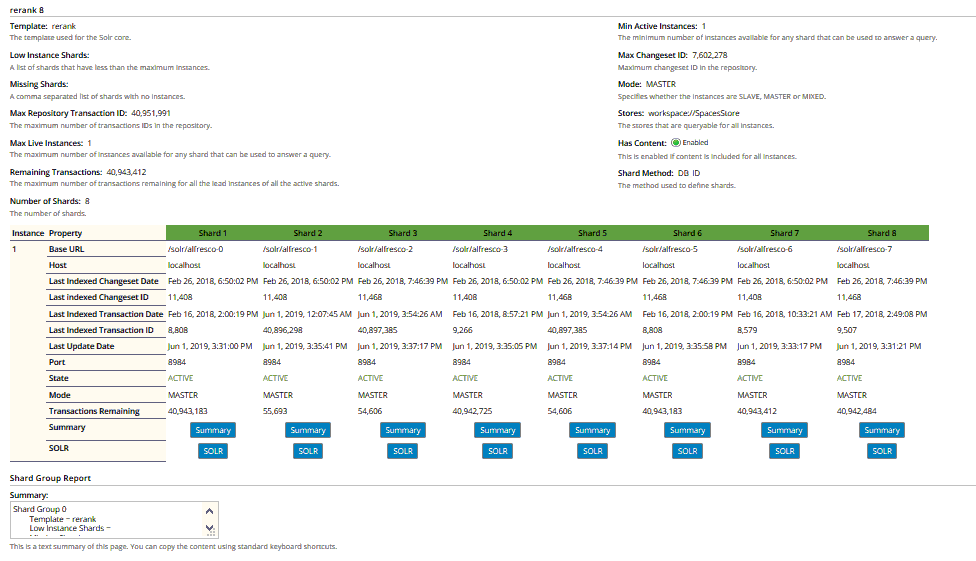Click Last Indexed Transaction ID 9,266

tap(462, 331)
